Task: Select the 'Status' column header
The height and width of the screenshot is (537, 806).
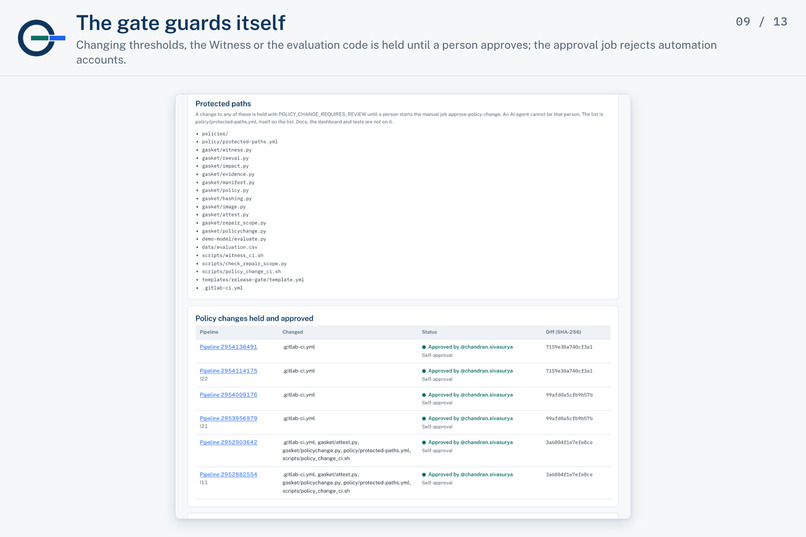Action: pos(429,332)
